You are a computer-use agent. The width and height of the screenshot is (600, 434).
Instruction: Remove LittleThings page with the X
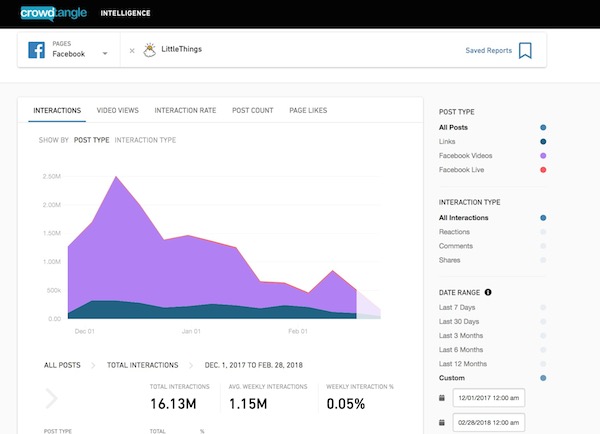(131, 50)
